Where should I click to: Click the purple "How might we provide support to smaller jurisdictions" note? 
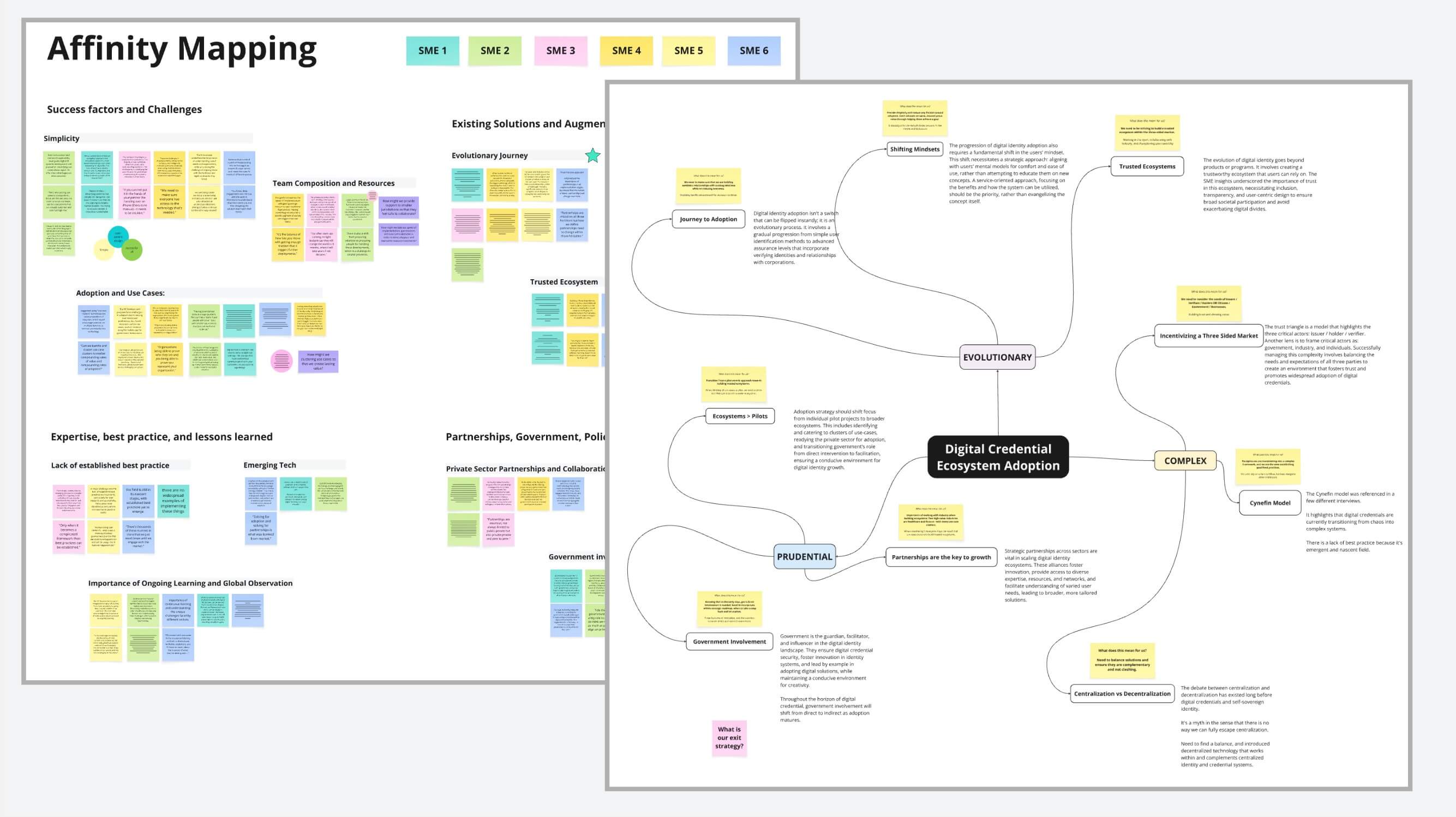tap(400, 208)
